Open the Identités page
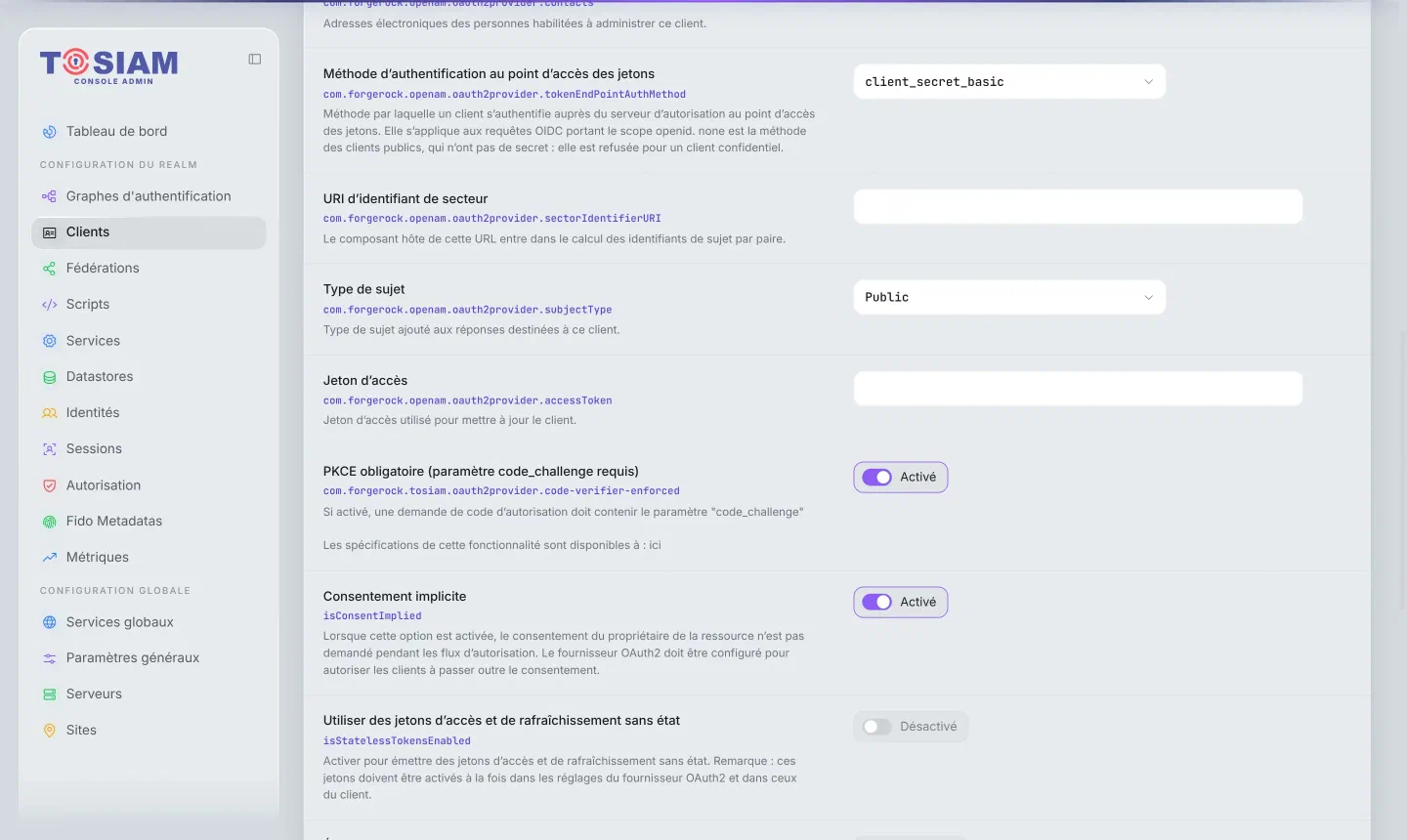The height and width of the screenshot is (840, 1407). (149, 413)
